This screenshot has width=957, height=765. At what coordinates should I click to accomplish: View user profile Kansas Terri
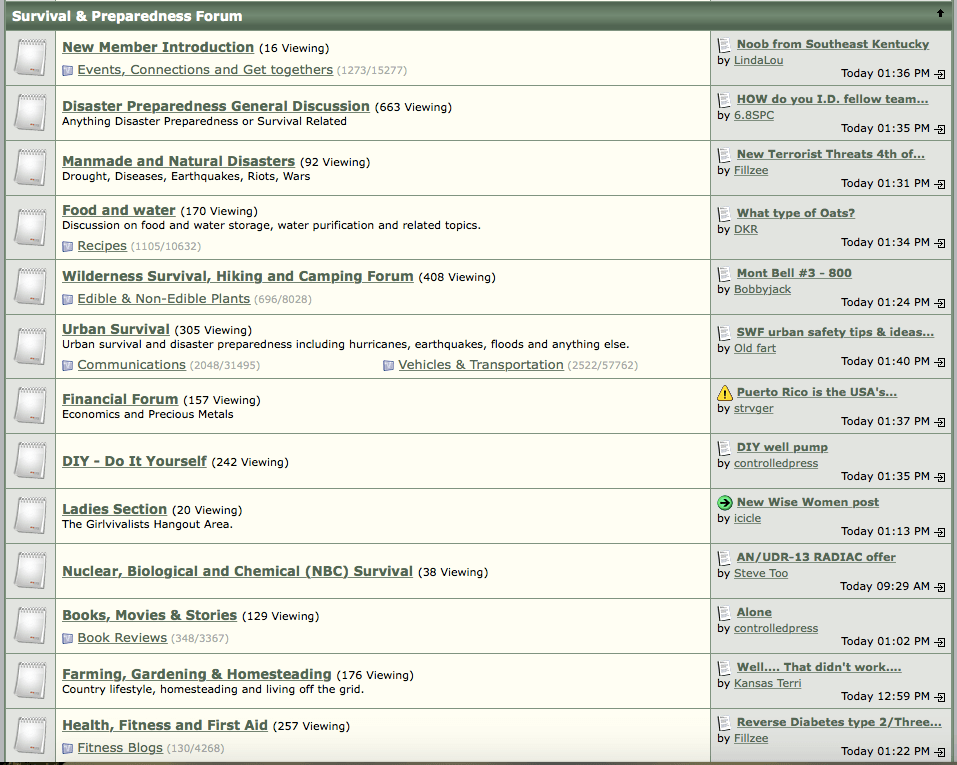coord(767,683)
